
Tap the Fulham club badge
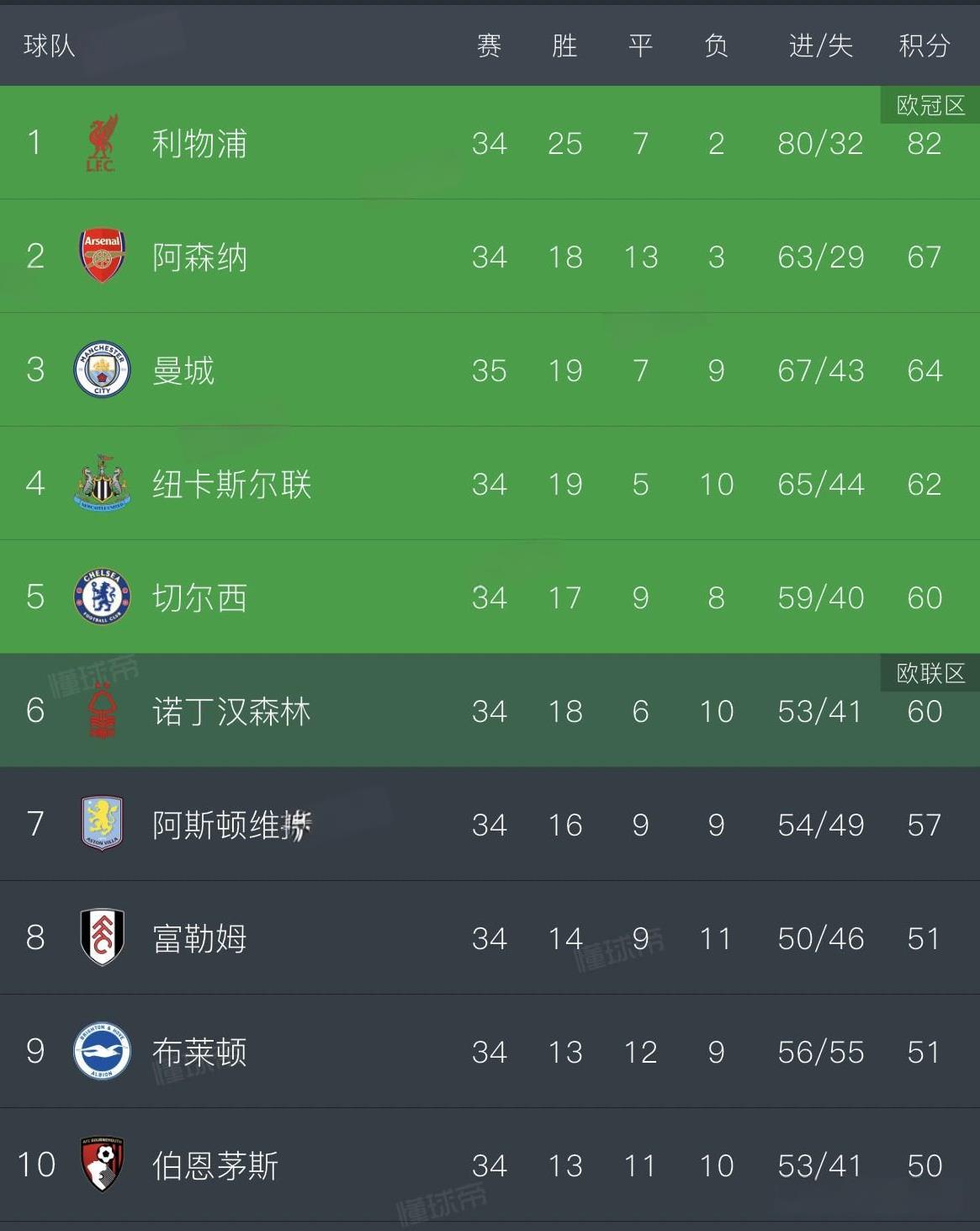(102, 937)
